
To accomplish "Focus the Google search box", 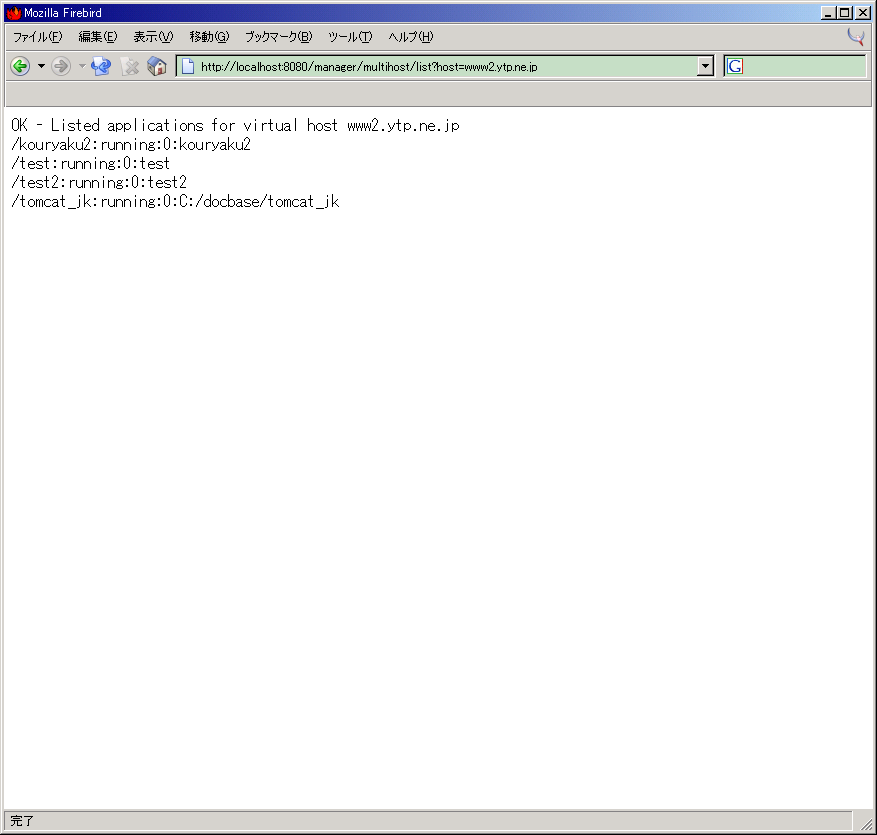I will coord(804,67).
